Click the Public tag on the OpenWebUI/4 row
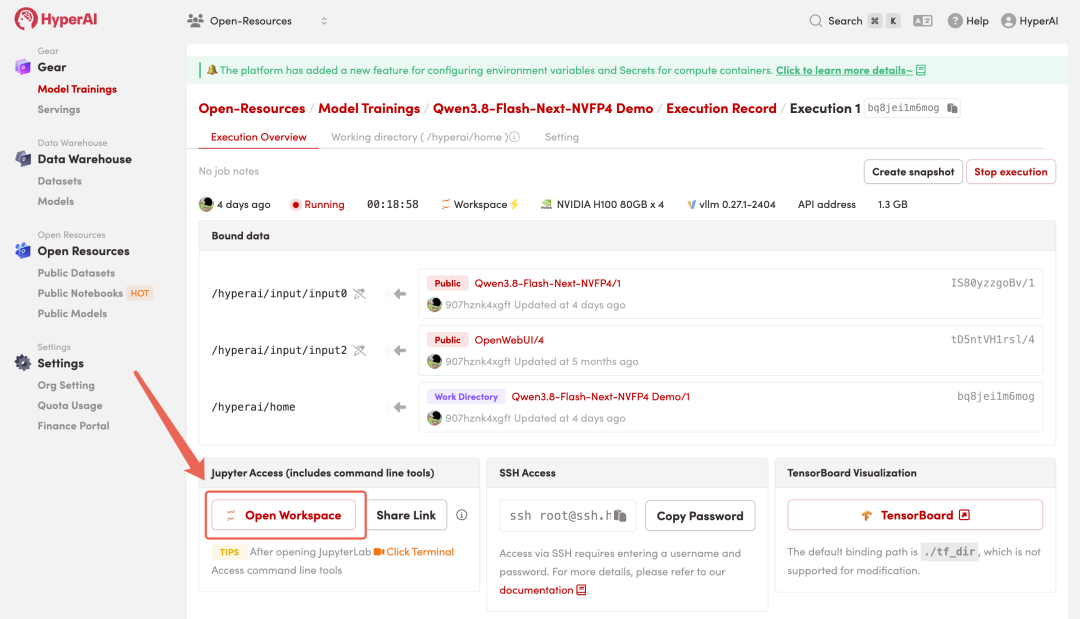This screenshot has height=619, width=1080. pyautogui.click(x=447, y=340)
